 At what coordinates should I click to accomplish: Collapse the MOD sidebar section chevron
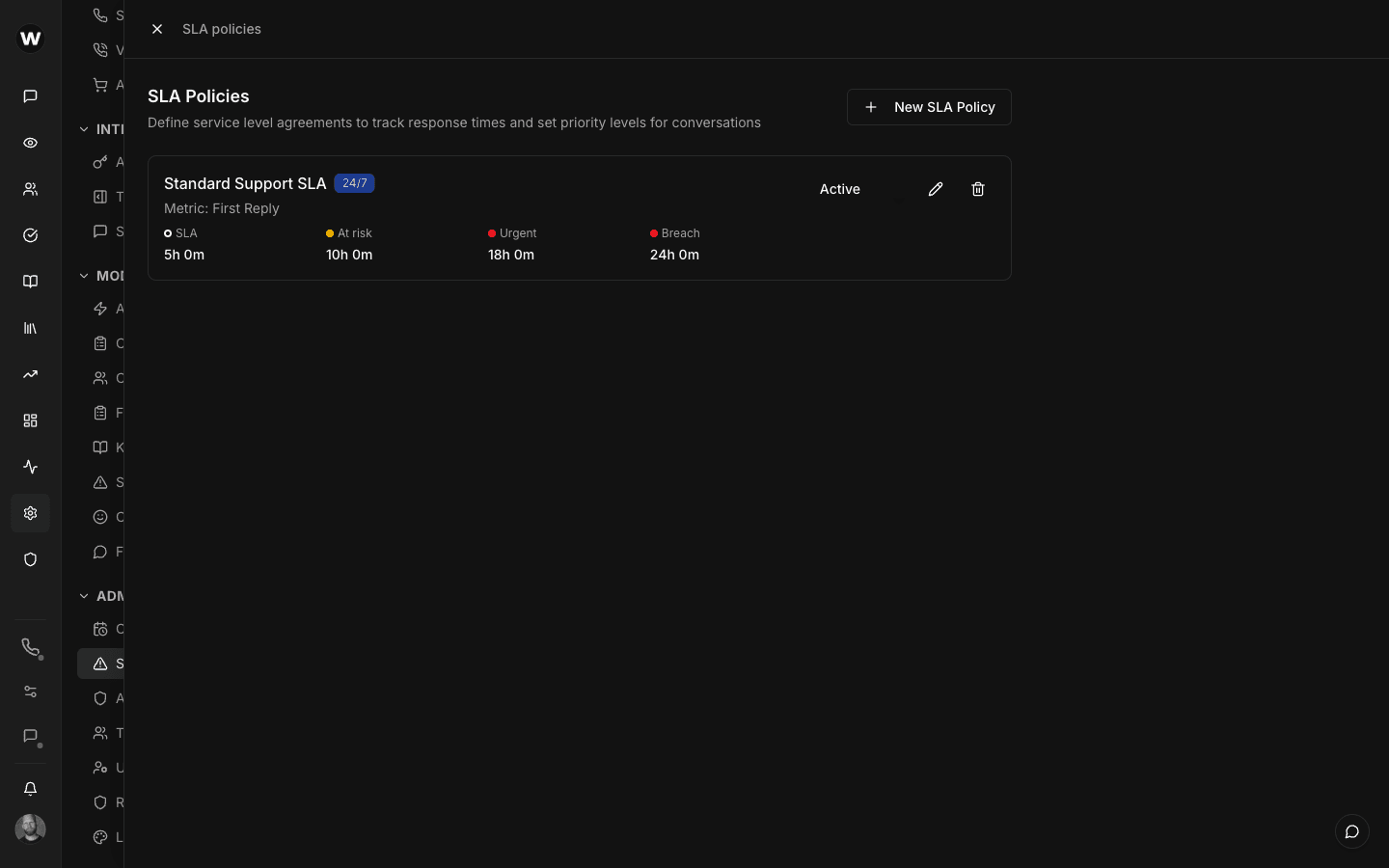84,276
